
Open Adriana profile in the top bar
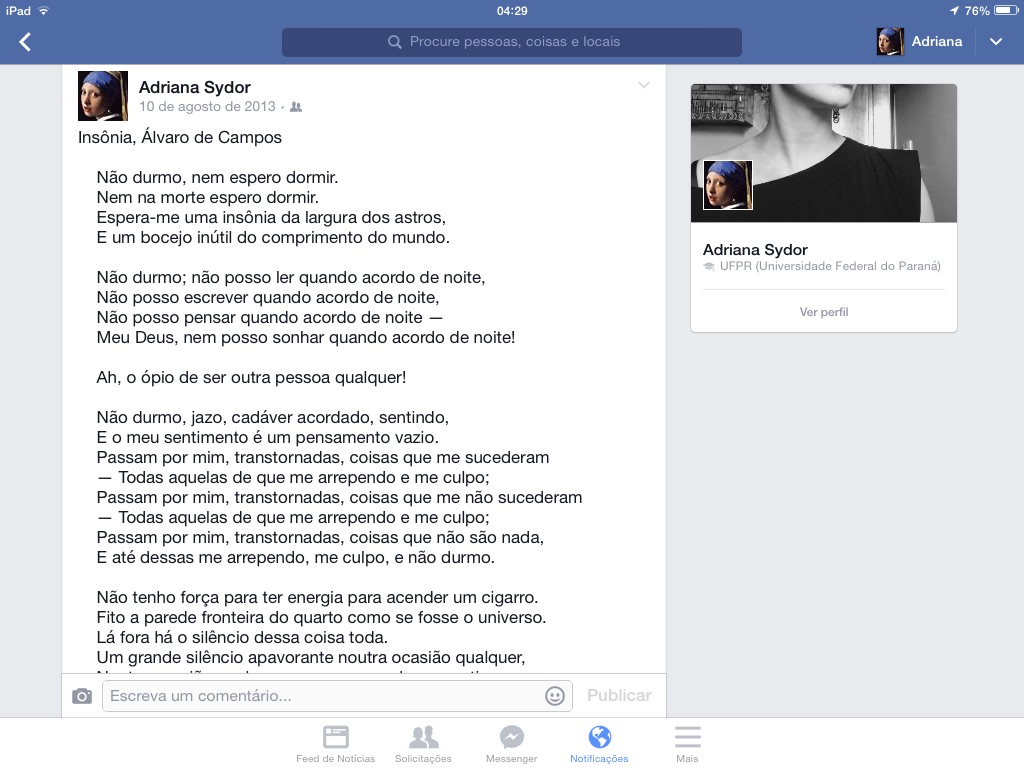click(x=920, y=42)
